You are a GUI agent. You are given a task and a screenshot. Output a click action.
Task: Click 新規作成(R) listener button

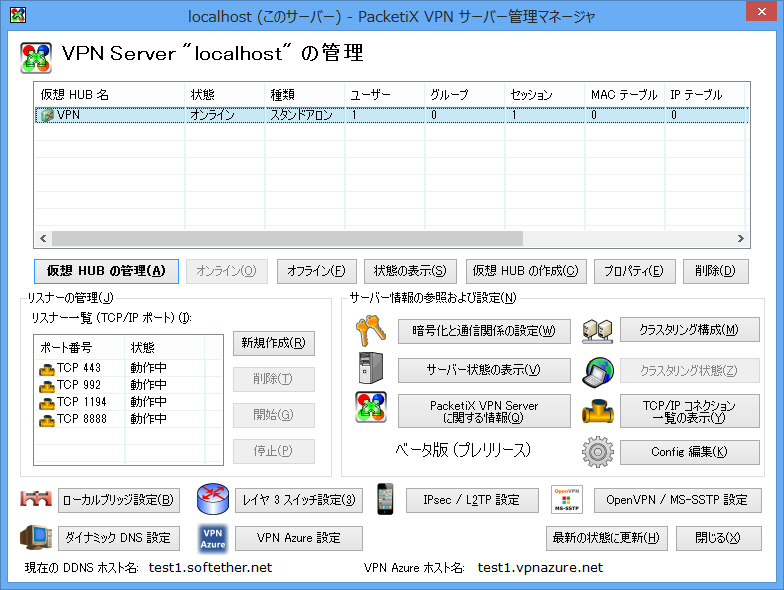coord(274,343)
